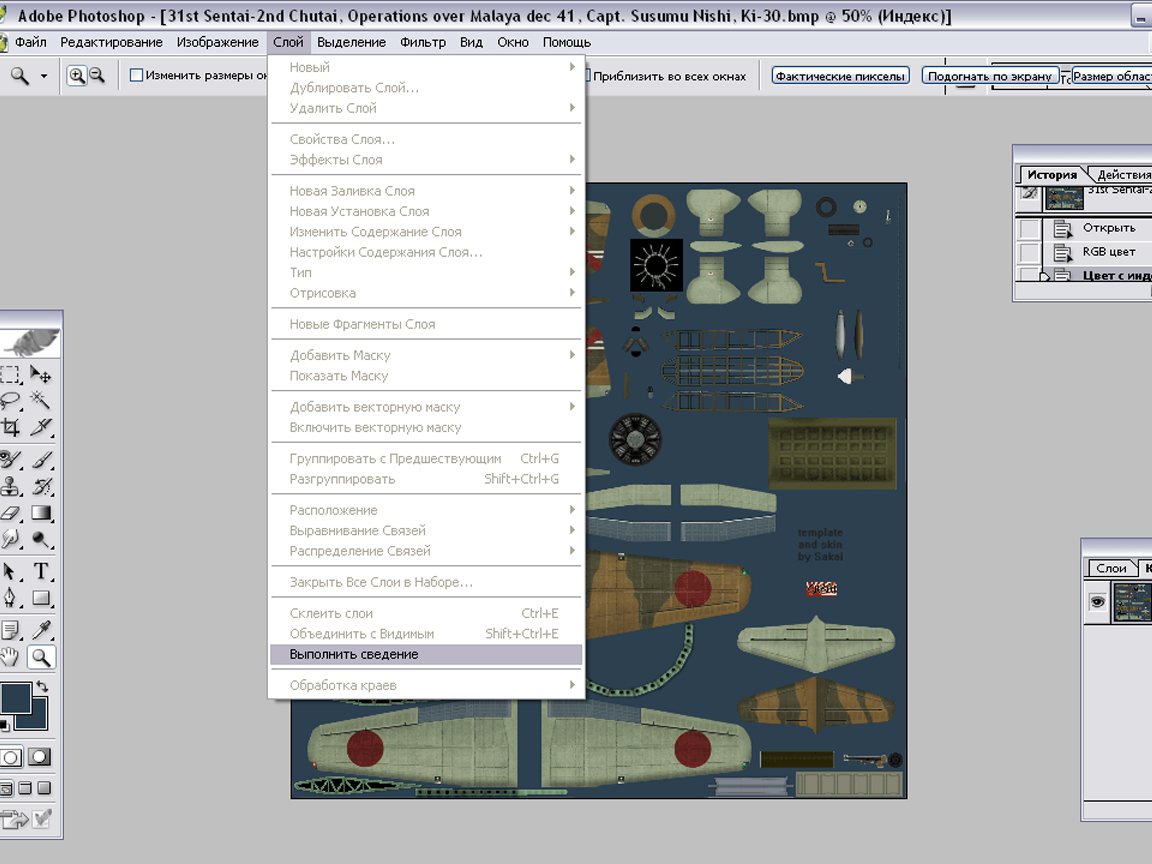The width and height of the screenshot is (1152, 864).
Task: Select the Eraser tool
Action: 10,513
